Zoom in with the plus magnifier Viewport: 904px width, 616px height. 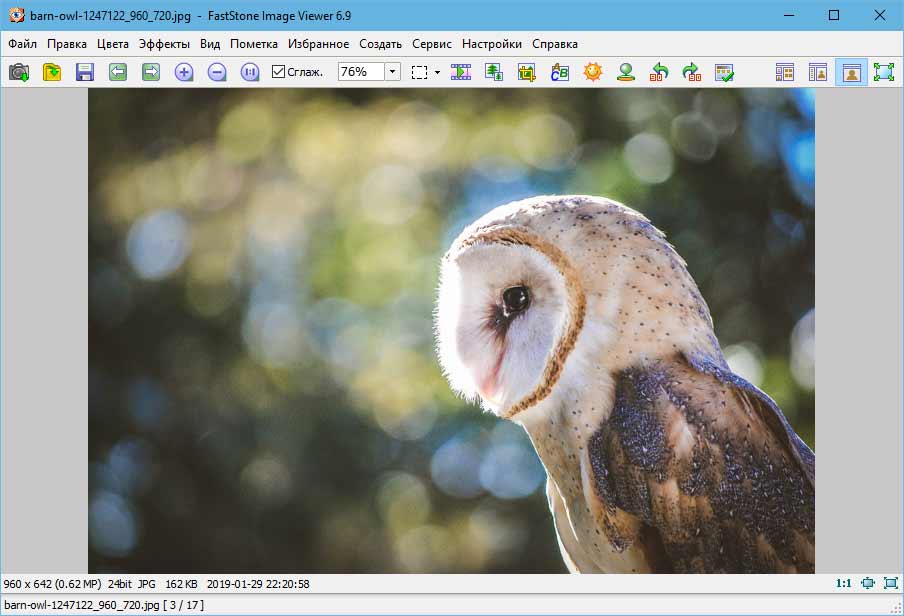184,72
